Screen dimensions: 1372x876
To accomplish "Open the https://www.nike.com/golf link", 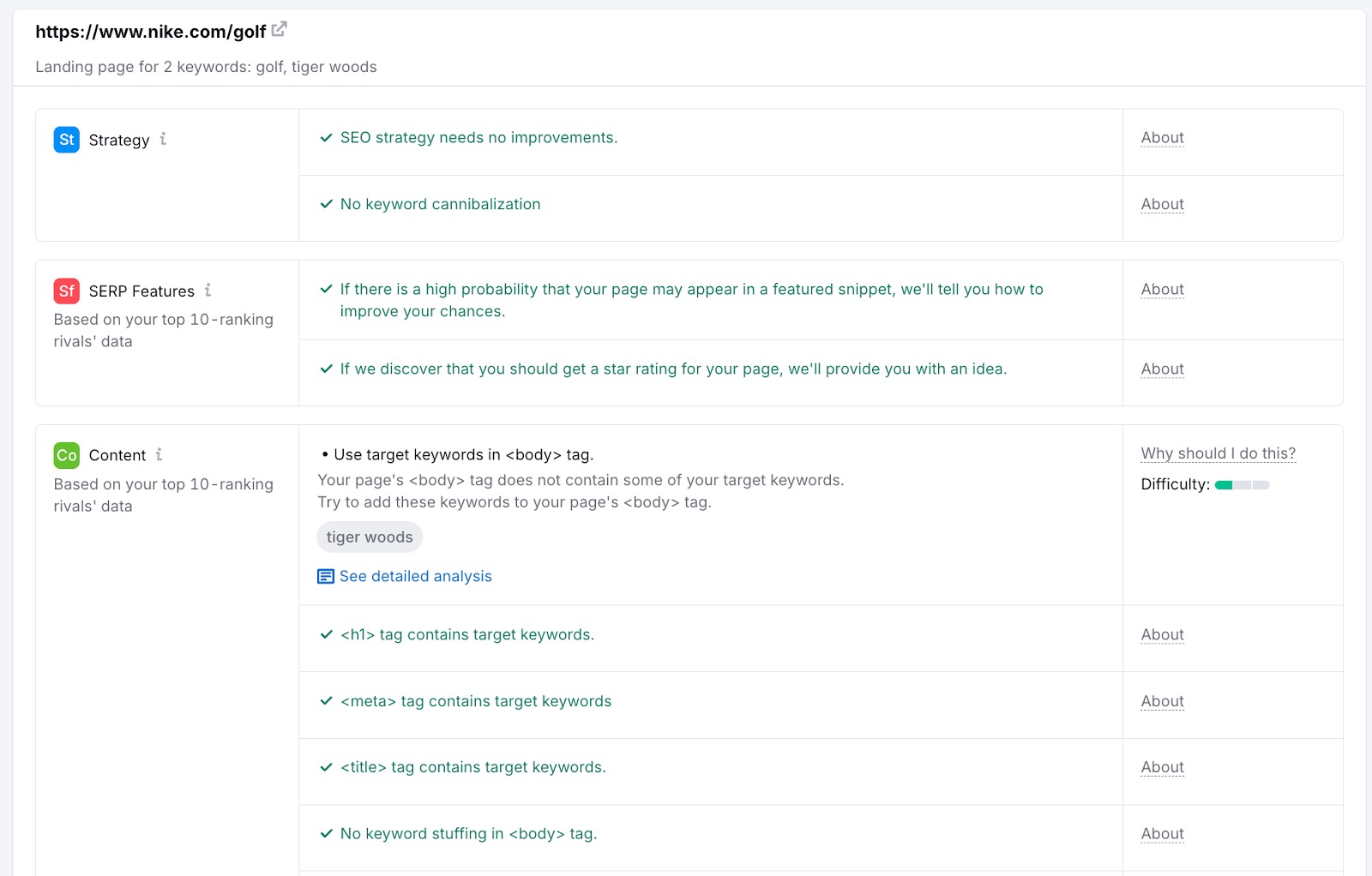I will click(x=150, y=31).
